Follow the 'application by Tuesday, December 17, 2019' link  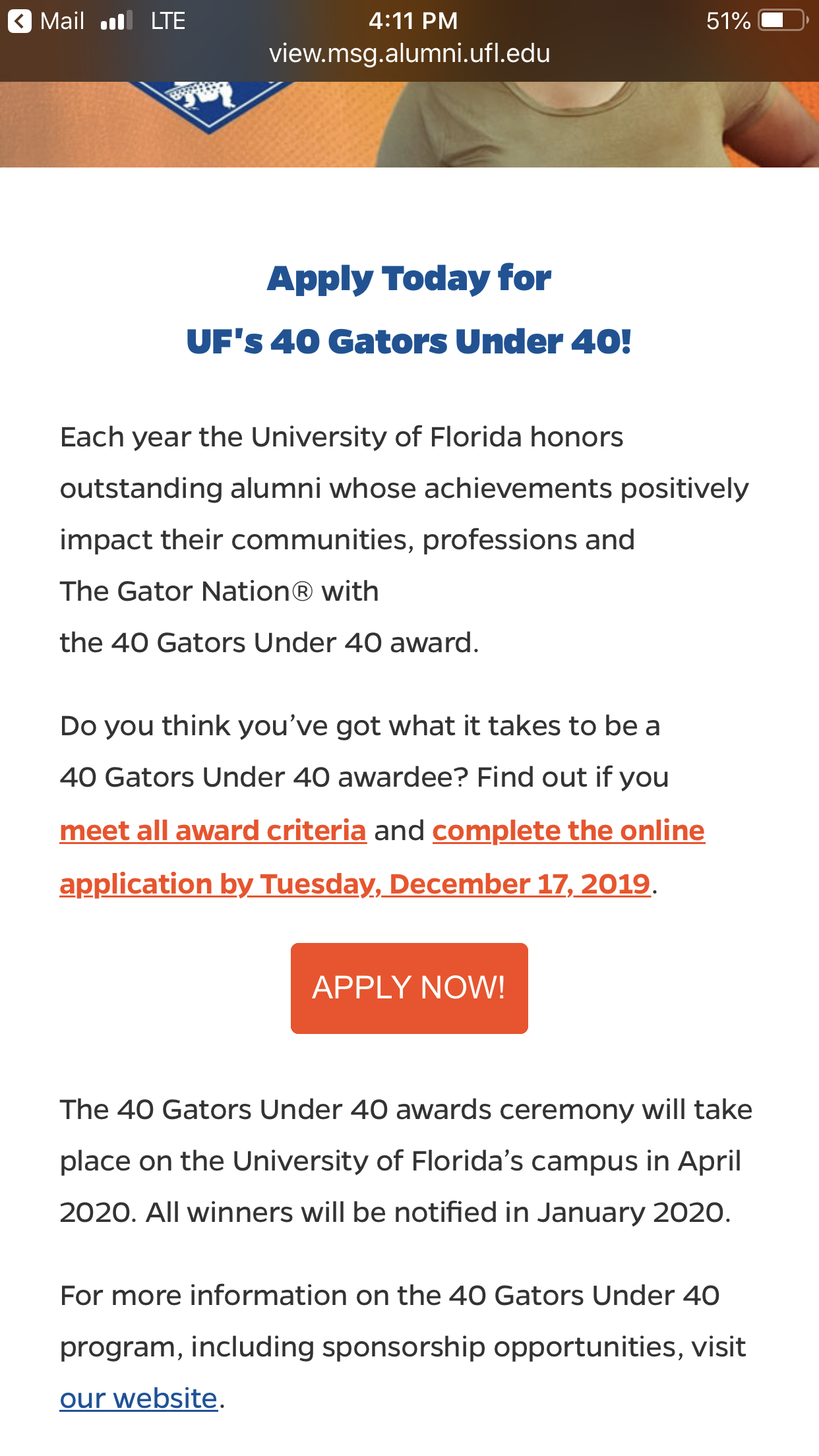(x=355, y=884)
